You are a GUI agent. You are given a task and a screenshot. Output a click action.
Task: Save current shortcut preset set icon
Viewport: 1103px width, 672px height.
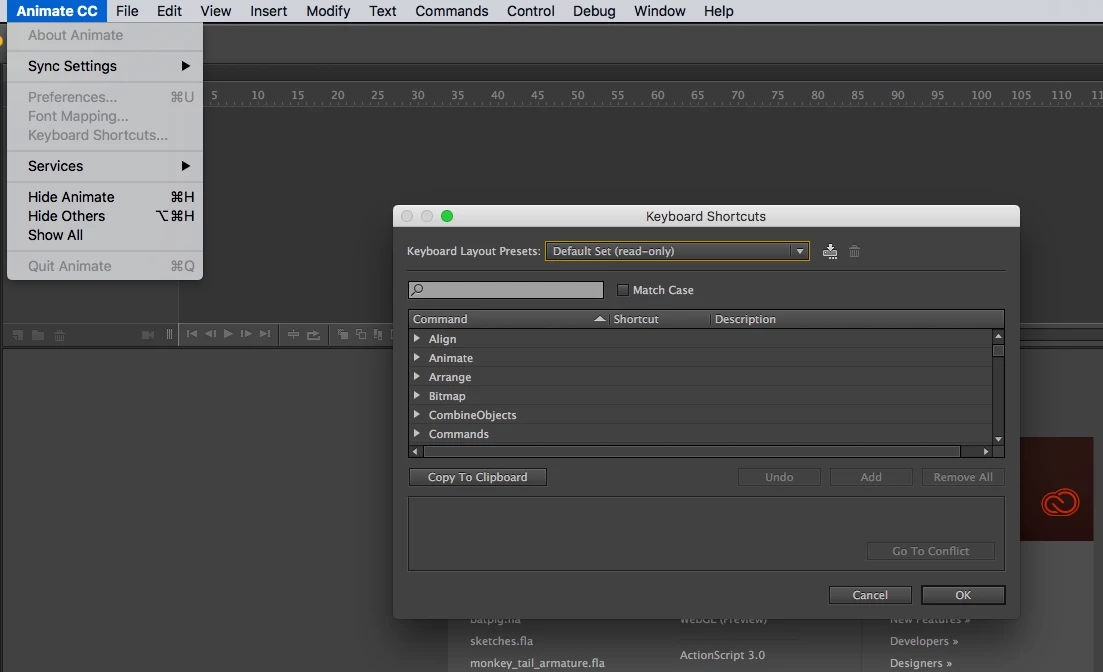click(x=830, y=251)
